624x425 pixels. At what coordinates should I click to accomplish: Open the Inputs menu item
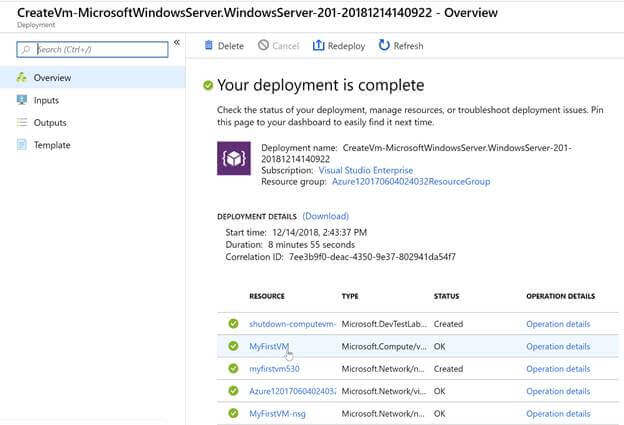92,100
